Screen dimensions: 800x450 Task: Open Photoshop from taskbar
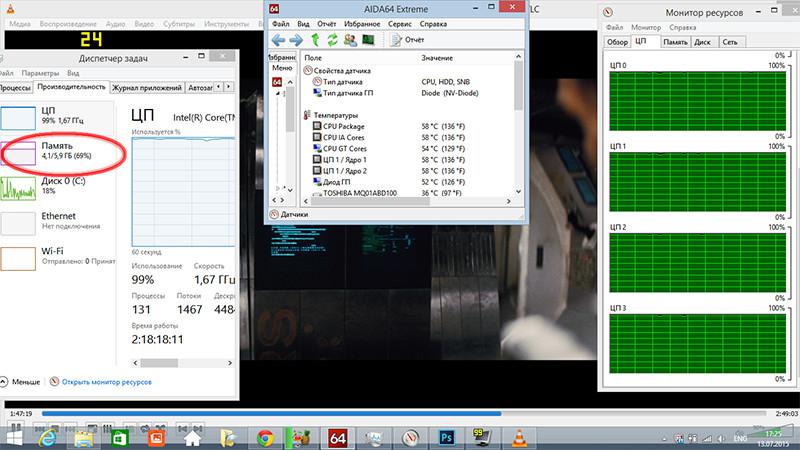pos(446,438)
